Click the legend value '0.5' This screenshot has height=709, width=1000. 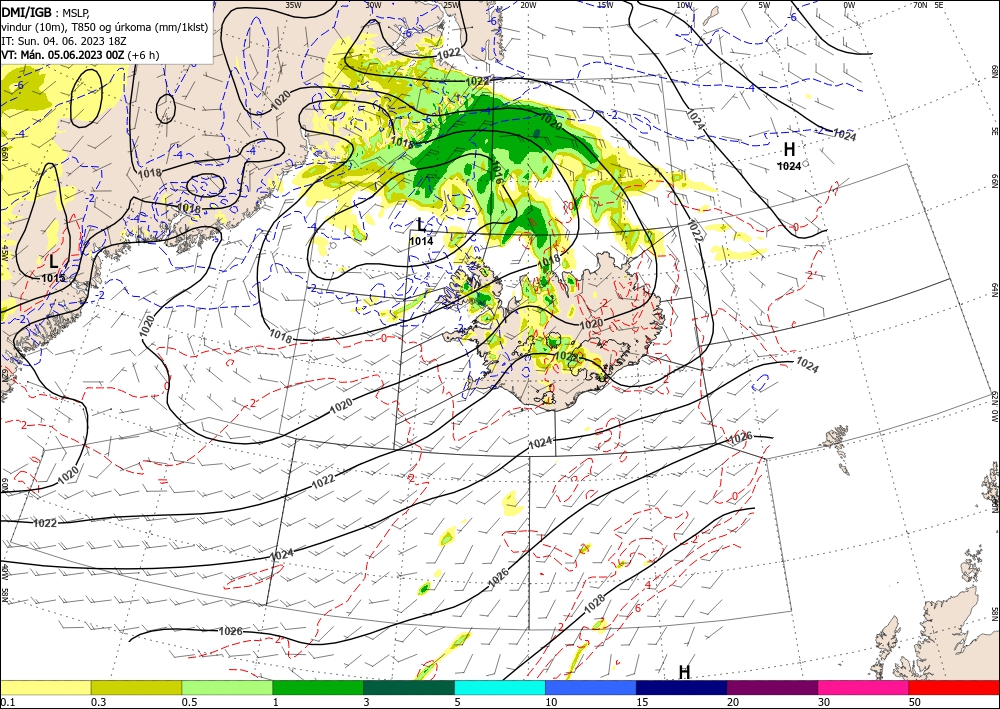tap(189, 702)
